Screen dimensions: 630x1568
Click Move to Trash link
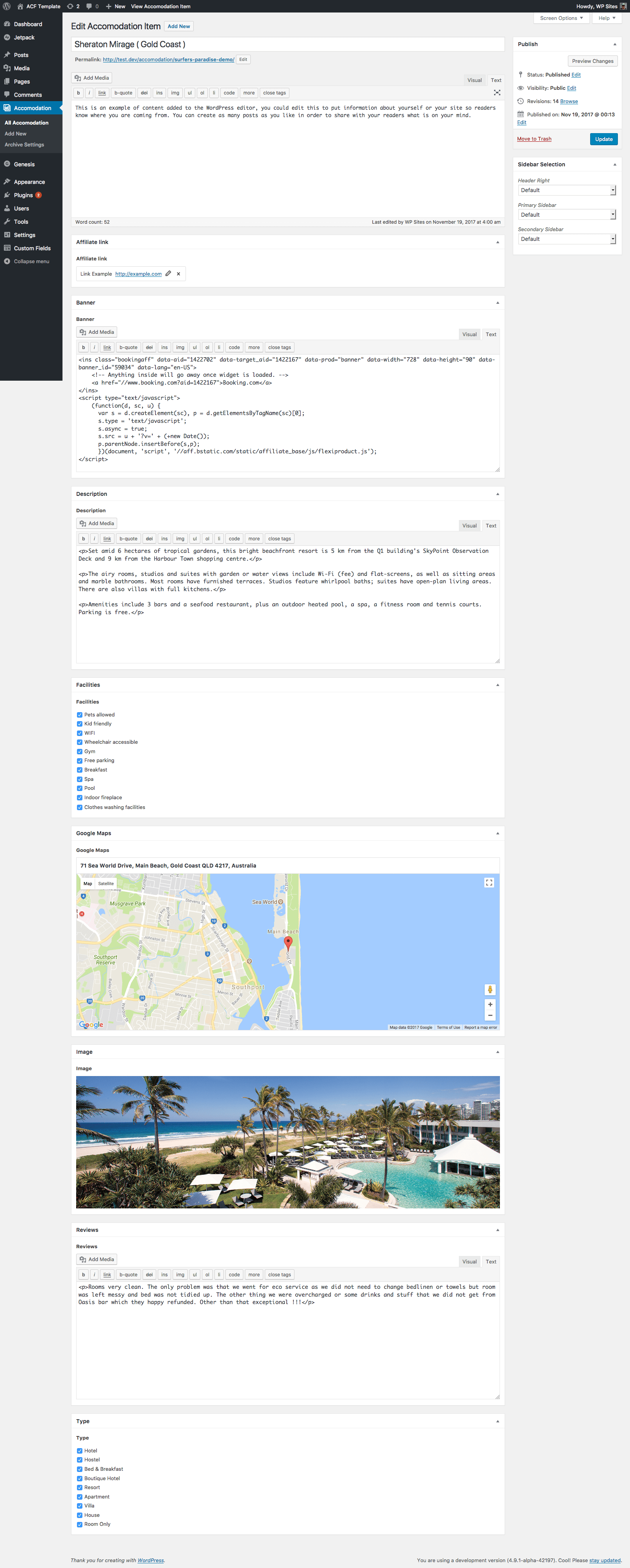(x=534, y=139)
